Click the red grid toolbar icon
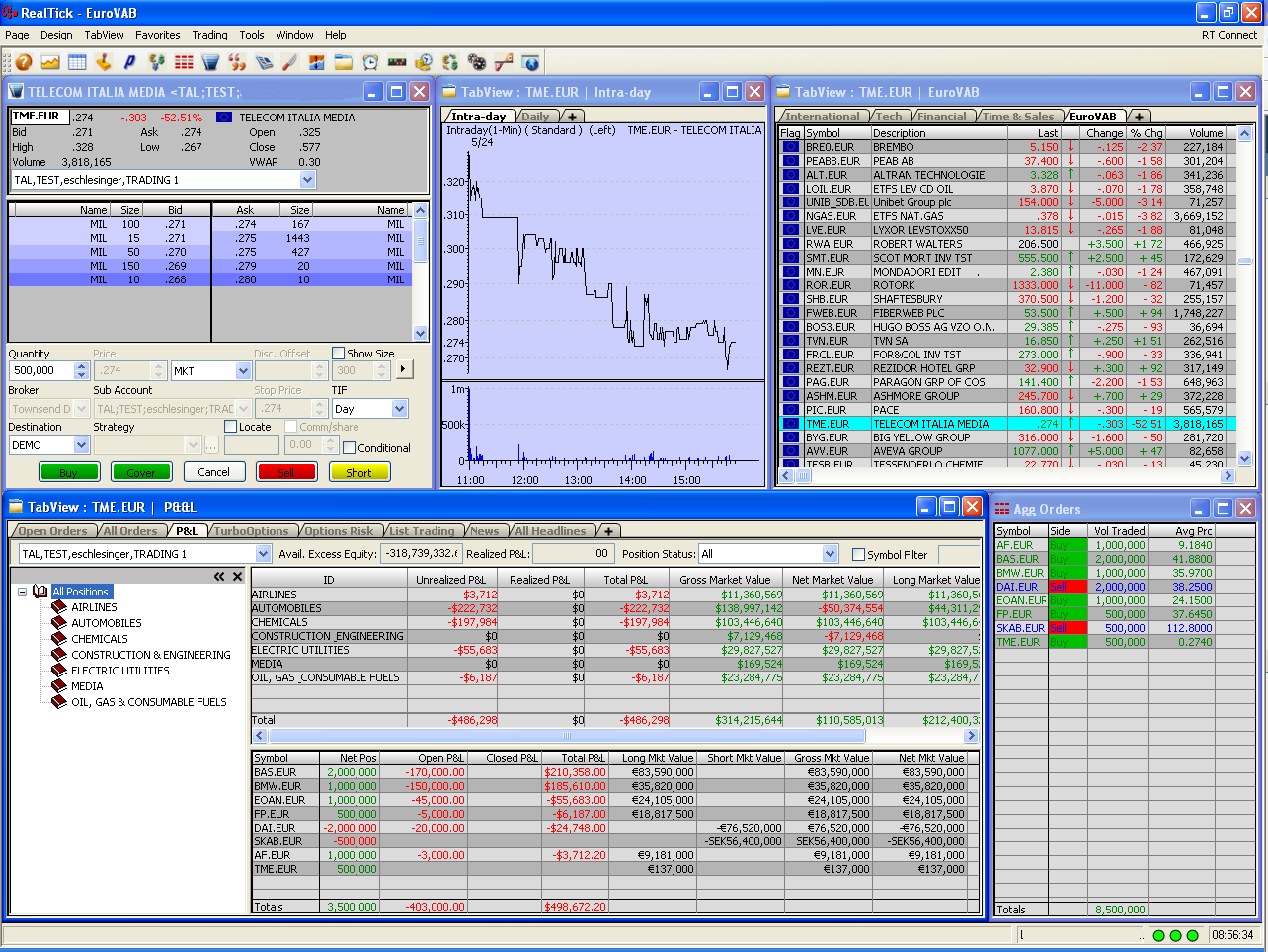The image size is (1268, 952). click(184, 62)
